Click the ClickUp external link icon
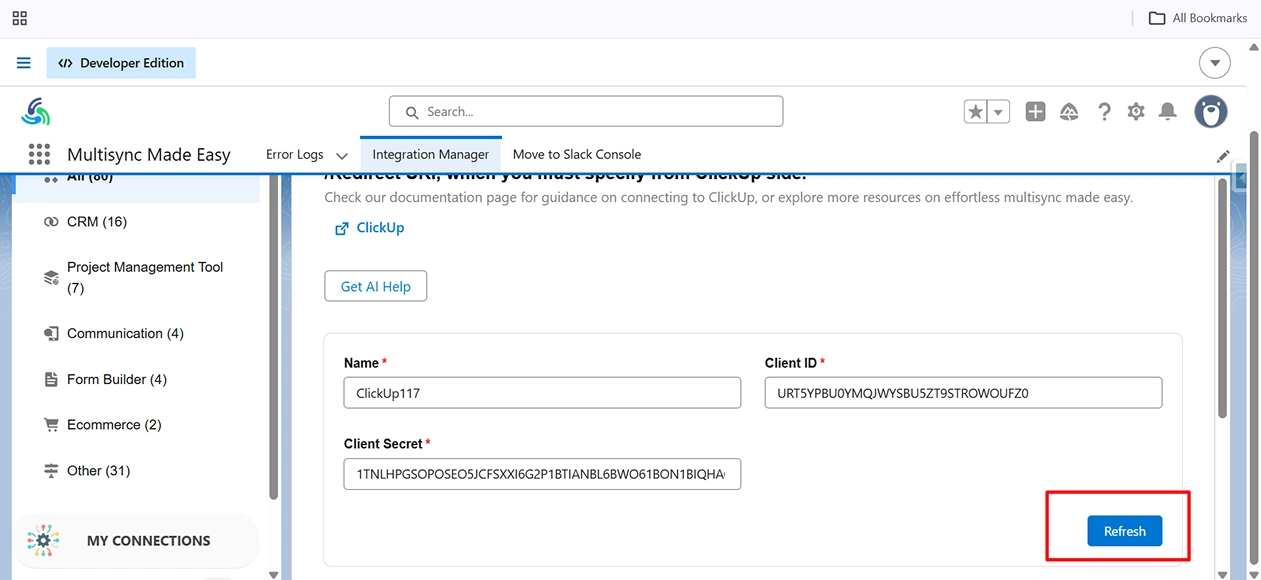The height and width of the screenshot is (580, 1261). 342,228
